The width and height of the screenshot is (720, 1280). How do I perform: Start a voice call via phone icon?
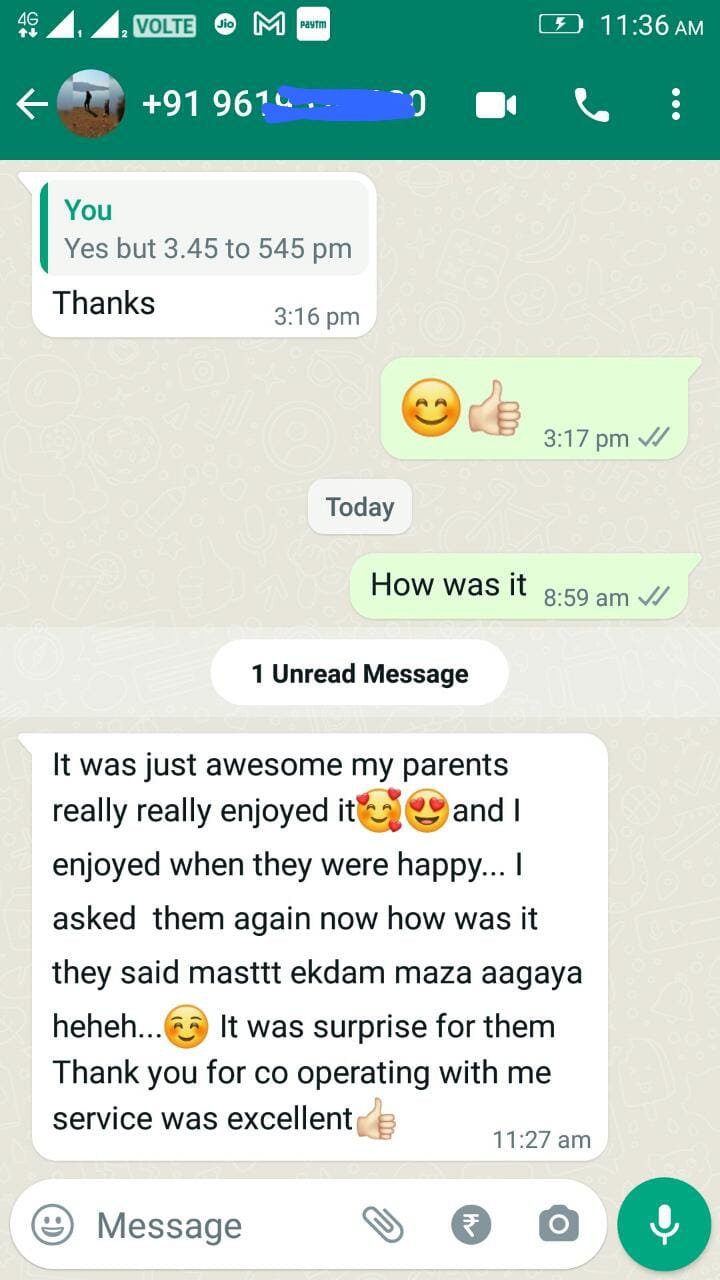591,104
